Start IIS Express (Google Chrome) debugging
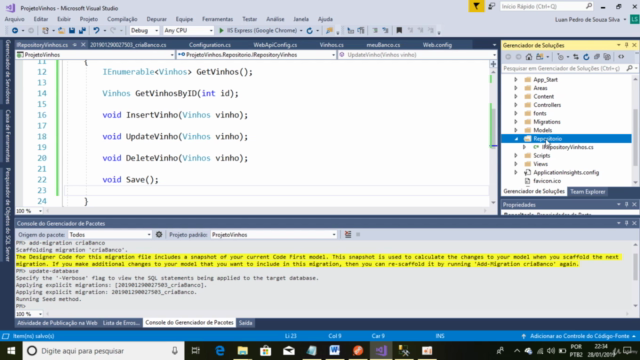The width and height of the screenshot is (640, 360). pos(258,31)
